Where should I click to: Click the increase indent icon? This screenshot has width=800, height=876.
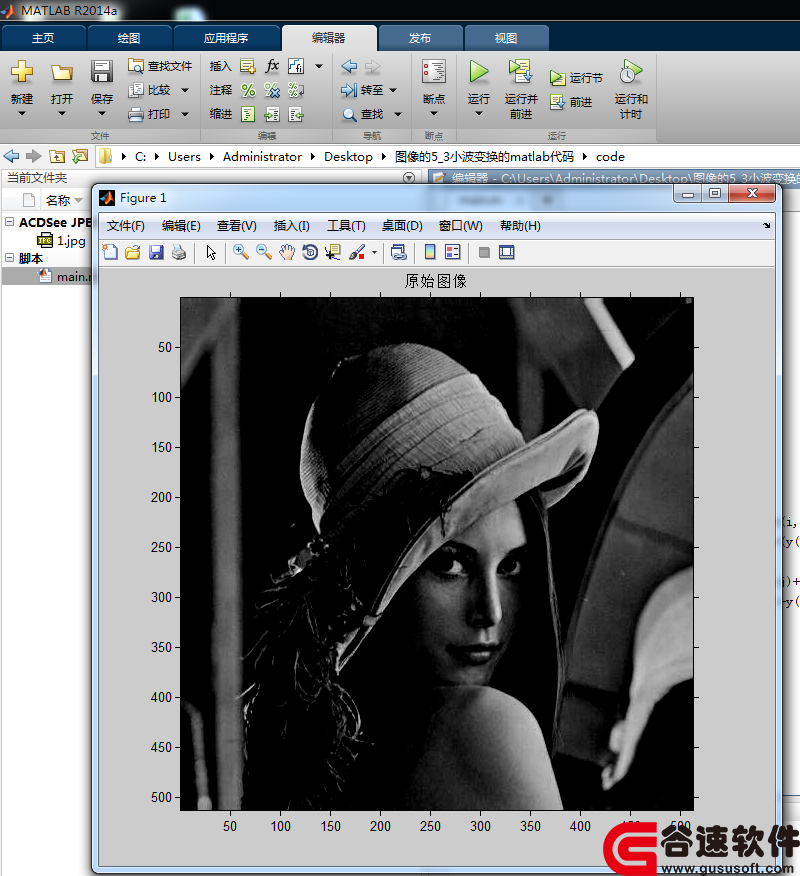(x=272, y=114)
